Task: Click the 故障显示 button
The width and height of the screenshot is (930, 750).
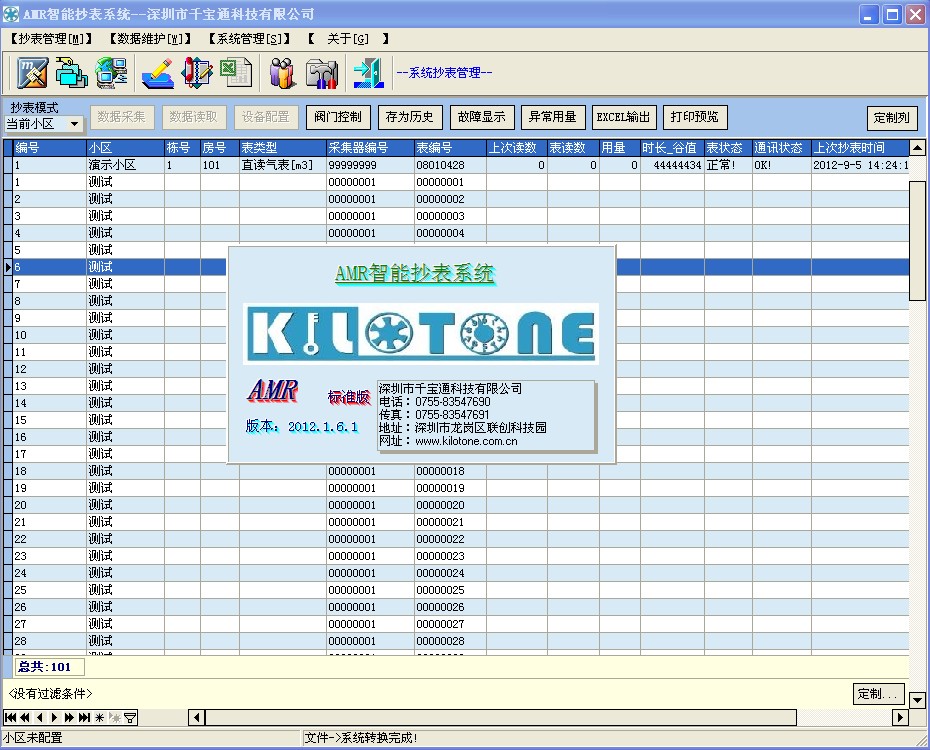Action: pyautogui.click(x=482, y=117)
